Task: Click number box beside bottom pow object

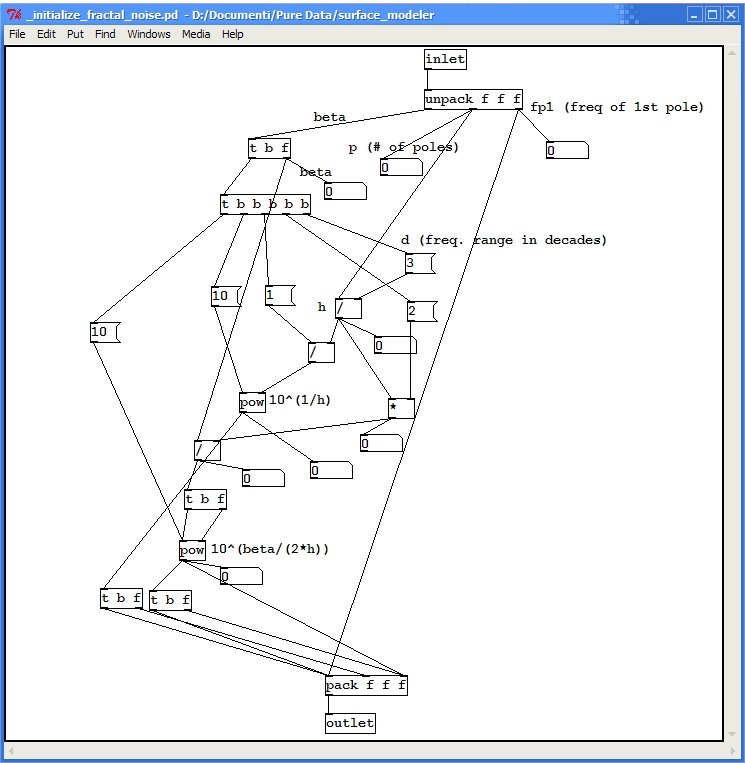Action: (x=241, y=577)
